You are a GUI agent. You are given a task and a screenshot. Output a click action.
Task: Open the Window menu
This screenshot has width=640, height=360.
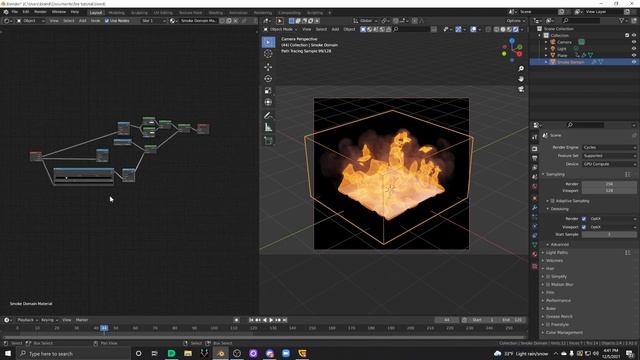point(59,12)
